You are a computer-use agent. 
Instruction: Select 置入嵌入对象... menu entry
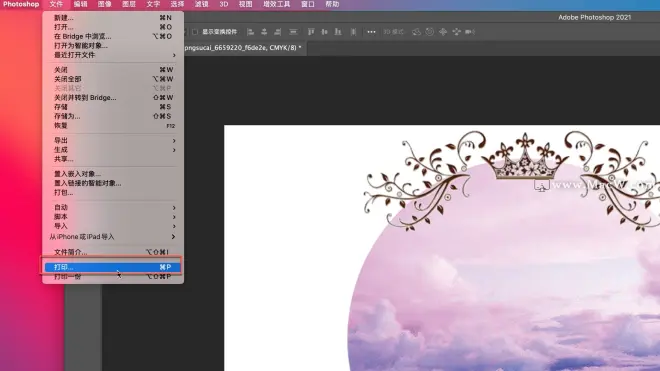(113, 174)
